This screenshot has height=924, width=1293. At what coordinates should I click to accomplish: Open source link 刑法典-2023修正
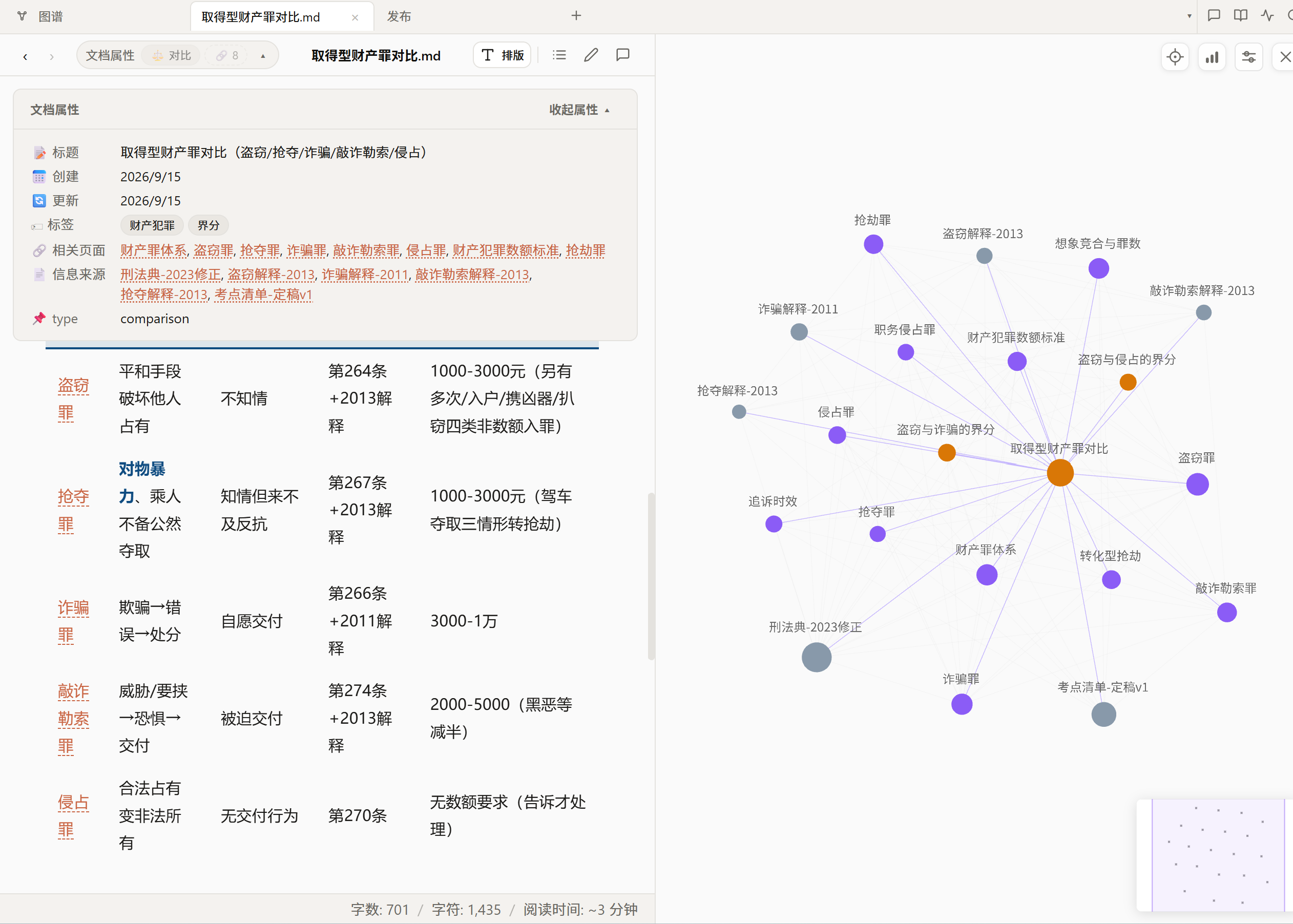171,275
